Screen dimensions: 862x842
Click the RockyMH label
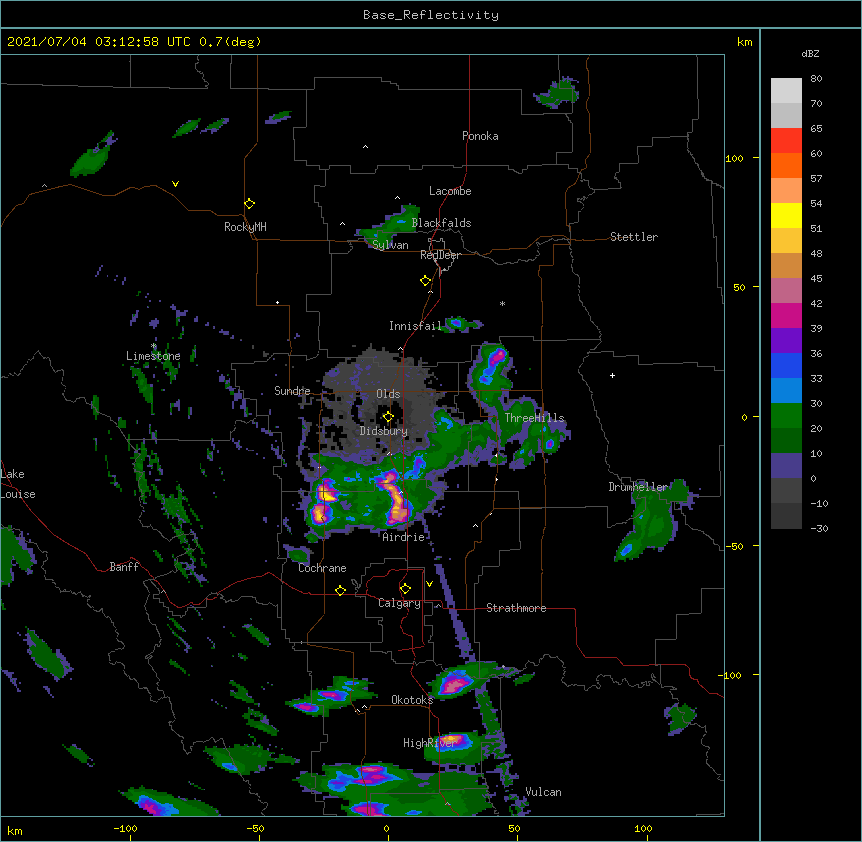click(x=245, y=226)
